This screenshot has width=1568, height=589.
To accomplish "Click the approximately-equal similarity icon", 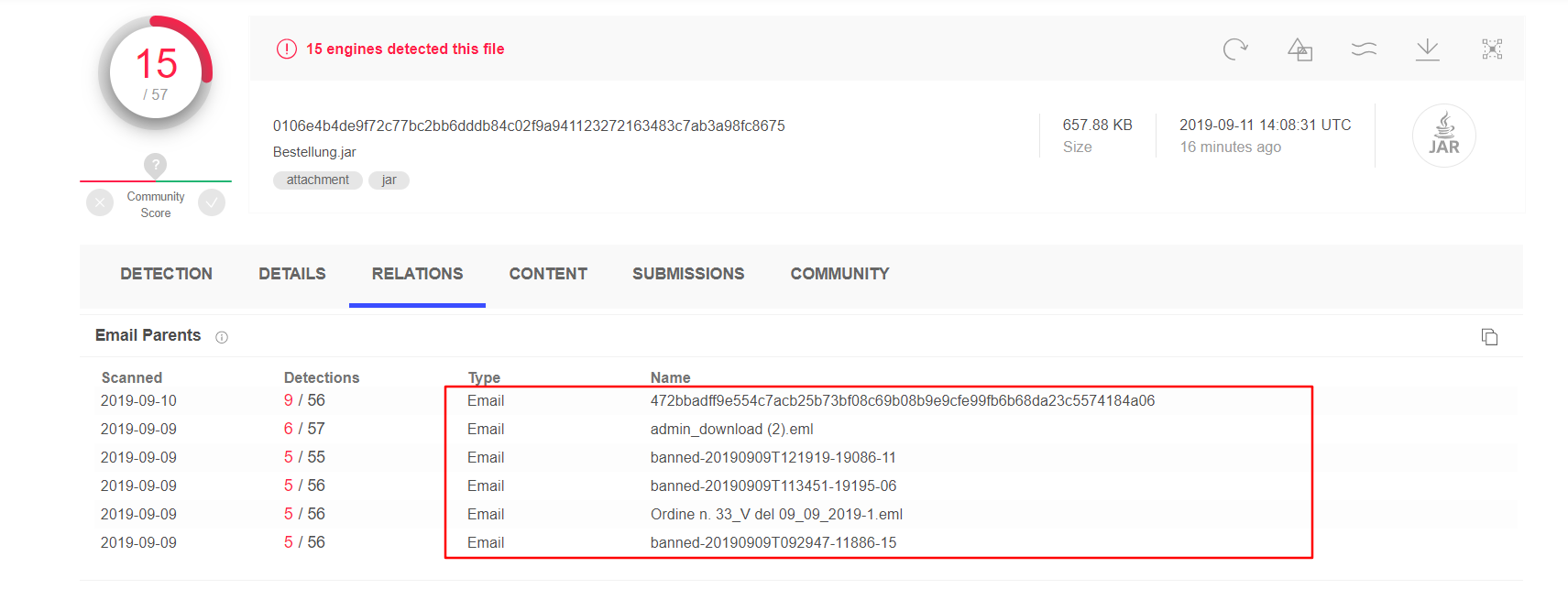I will (x=1364, y=49).
